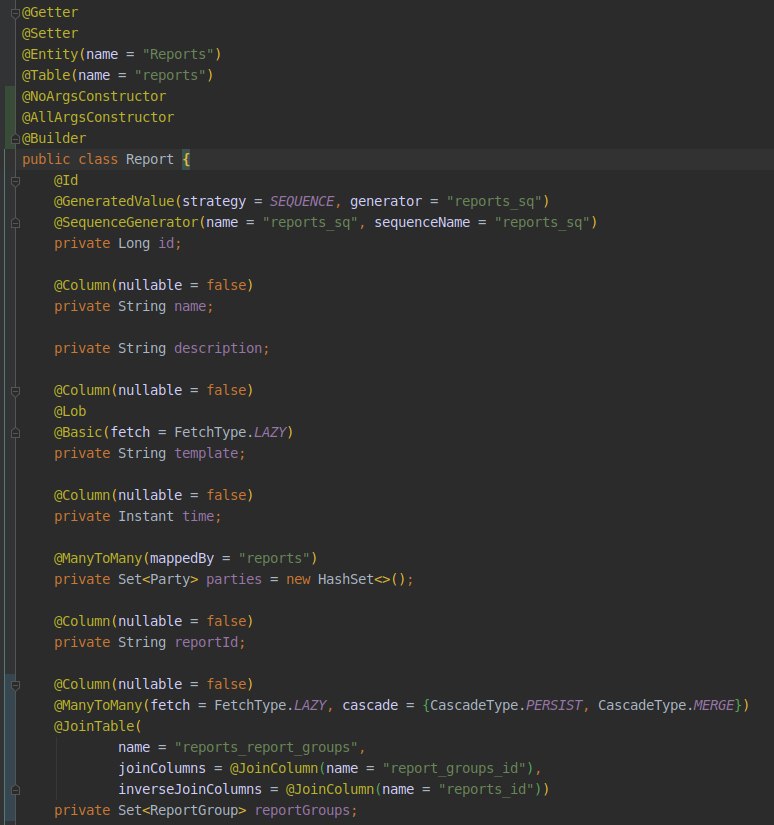774x825 pixels.
Task: Click the @JoinTable annotation
Action: coord(94,727)
